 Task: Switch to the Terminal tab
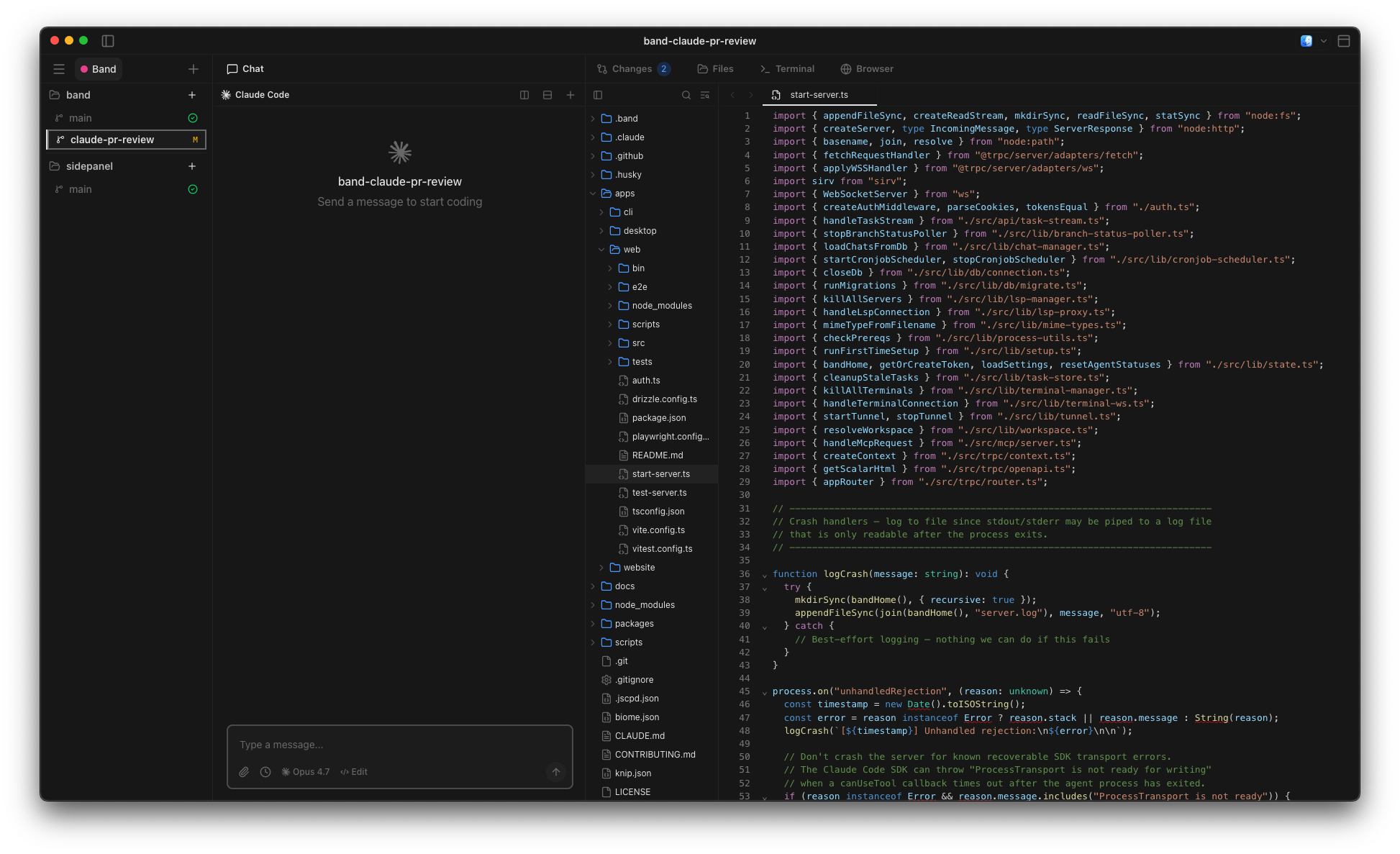[x=788, y=69]
